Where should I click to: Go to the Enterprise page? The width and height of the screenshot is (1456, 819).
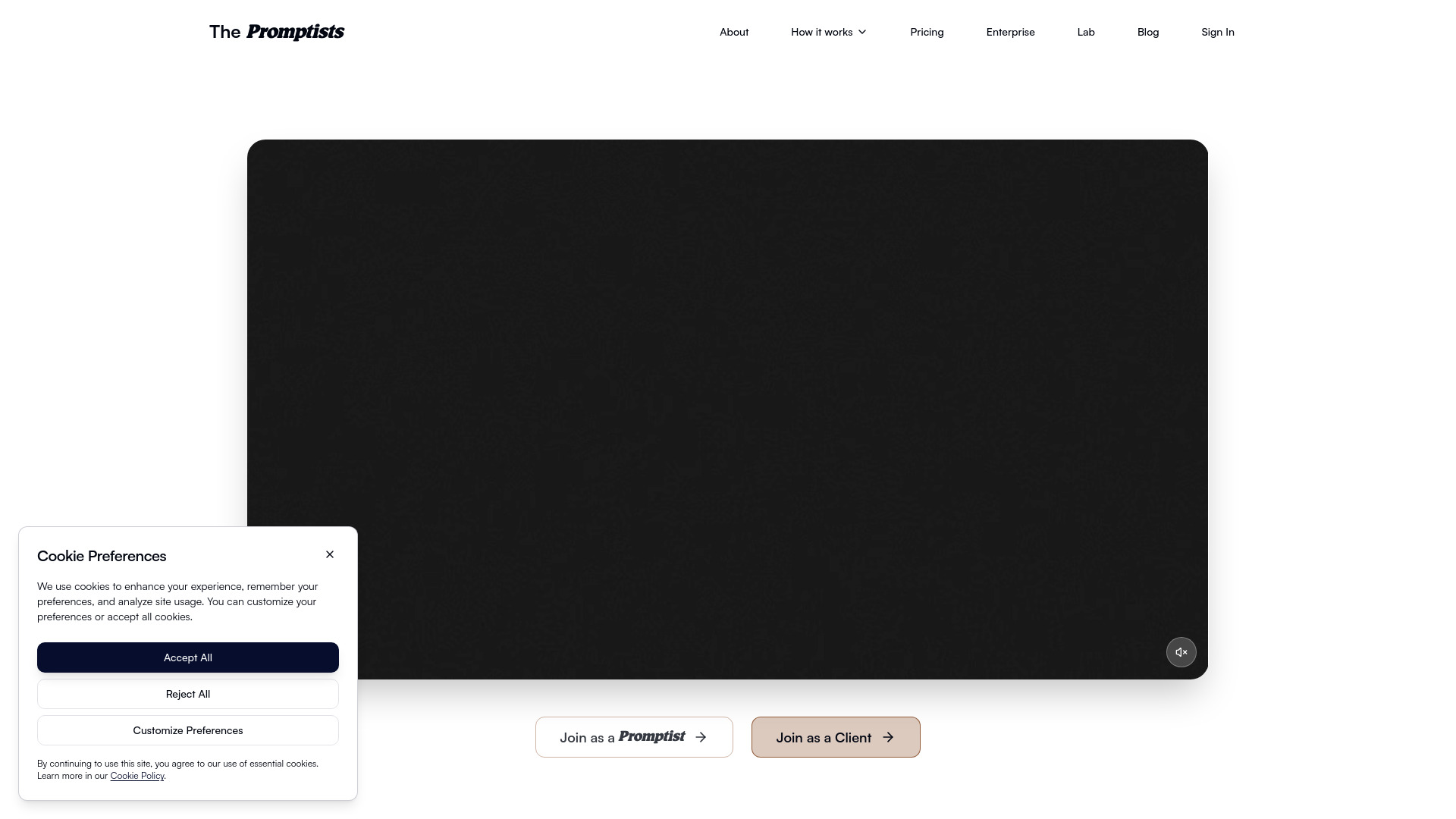[x=1010, y=32]
